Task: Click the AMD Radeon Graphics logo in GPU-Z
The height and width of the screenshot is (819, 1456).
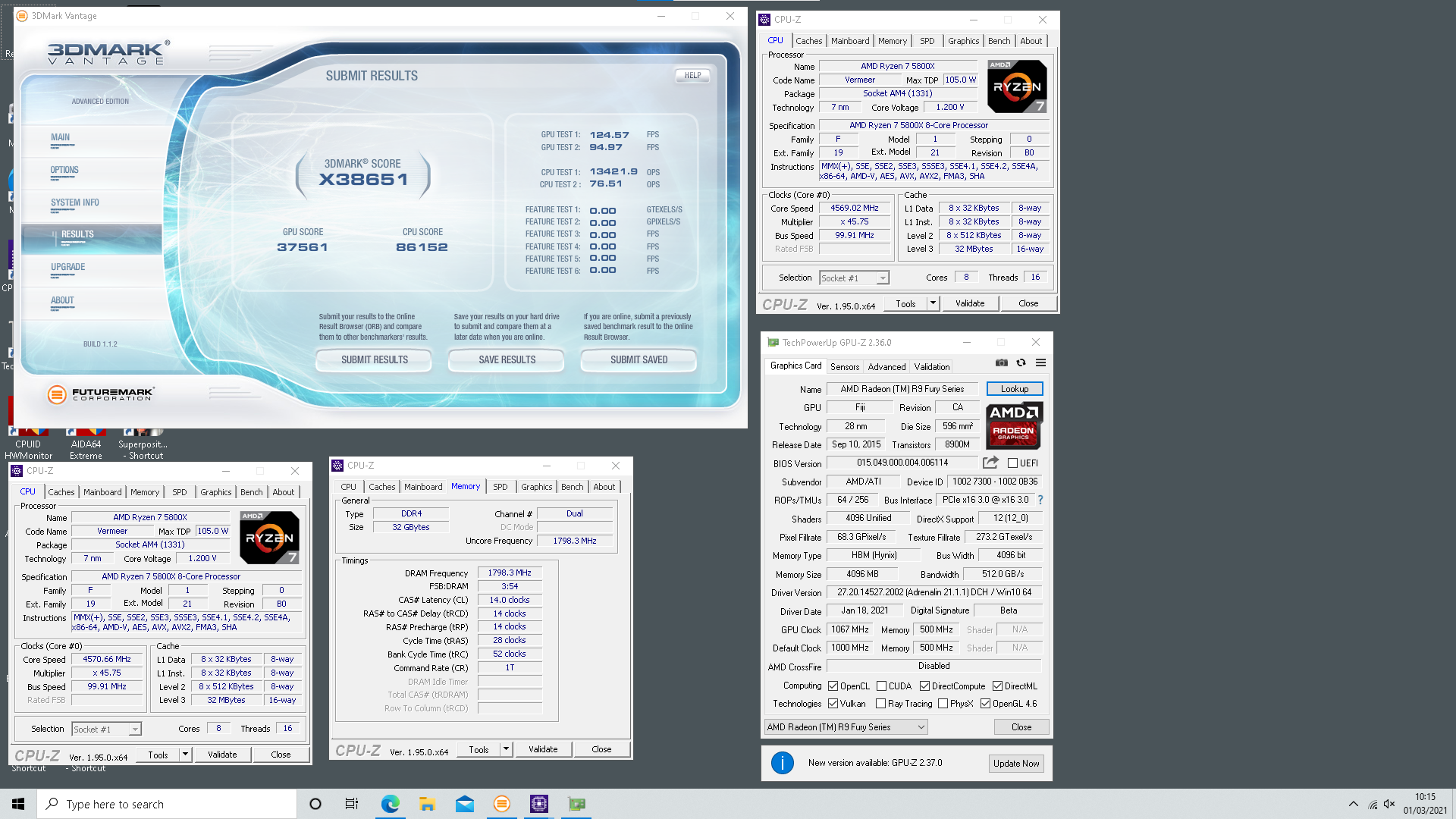Action: pos(1014,426)
